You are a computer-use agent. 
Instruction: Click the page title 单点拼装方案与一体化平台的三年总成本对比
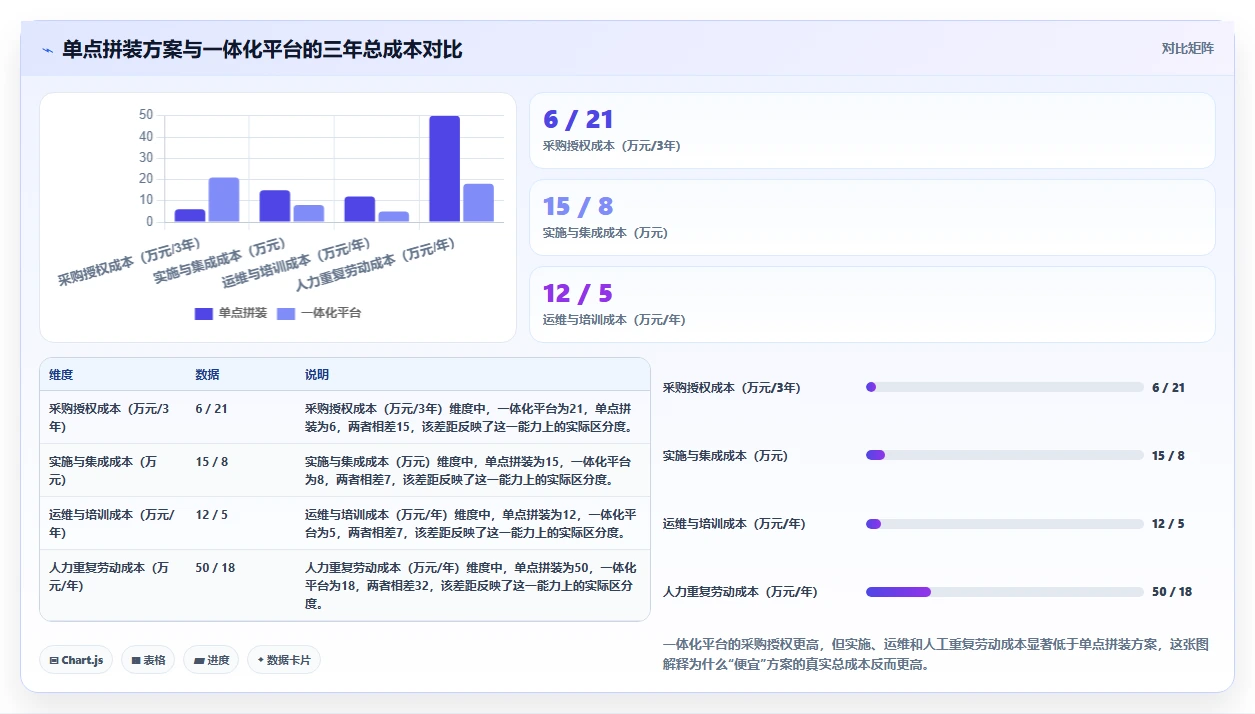262,49
